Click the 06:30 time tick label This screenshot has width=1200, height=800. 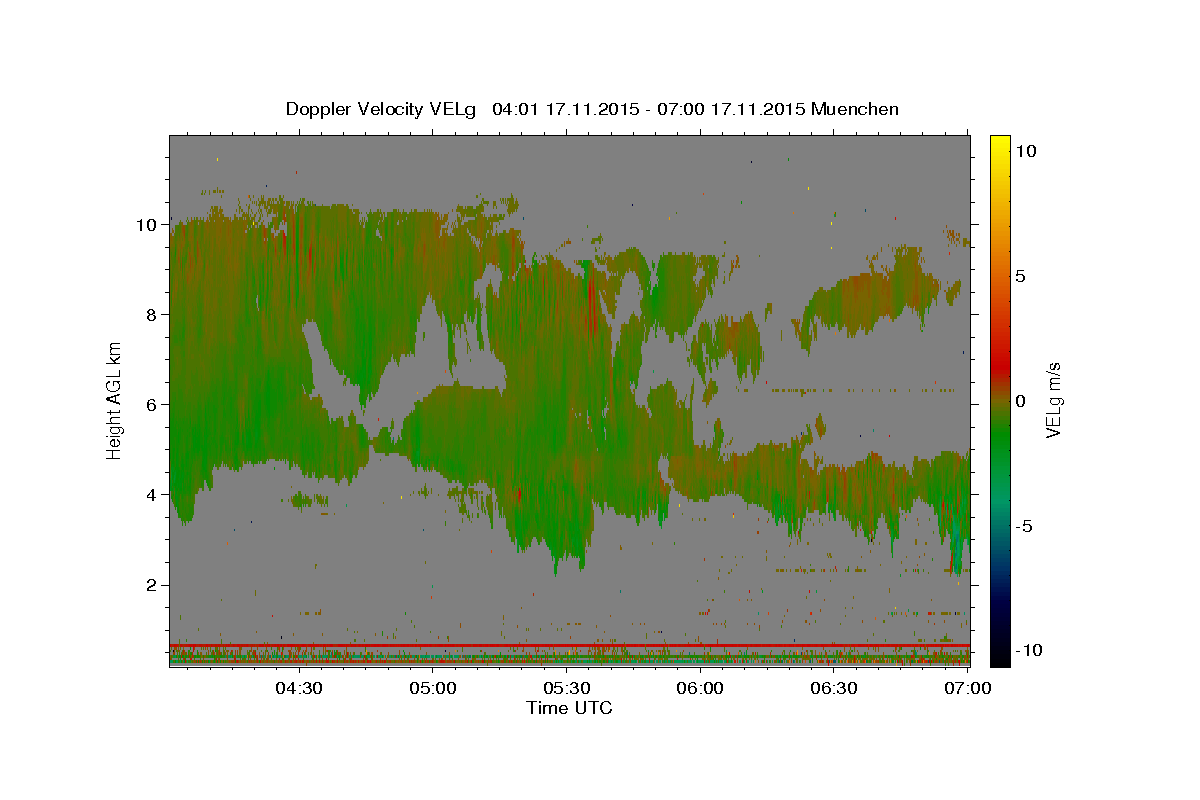tap(834, 688)
